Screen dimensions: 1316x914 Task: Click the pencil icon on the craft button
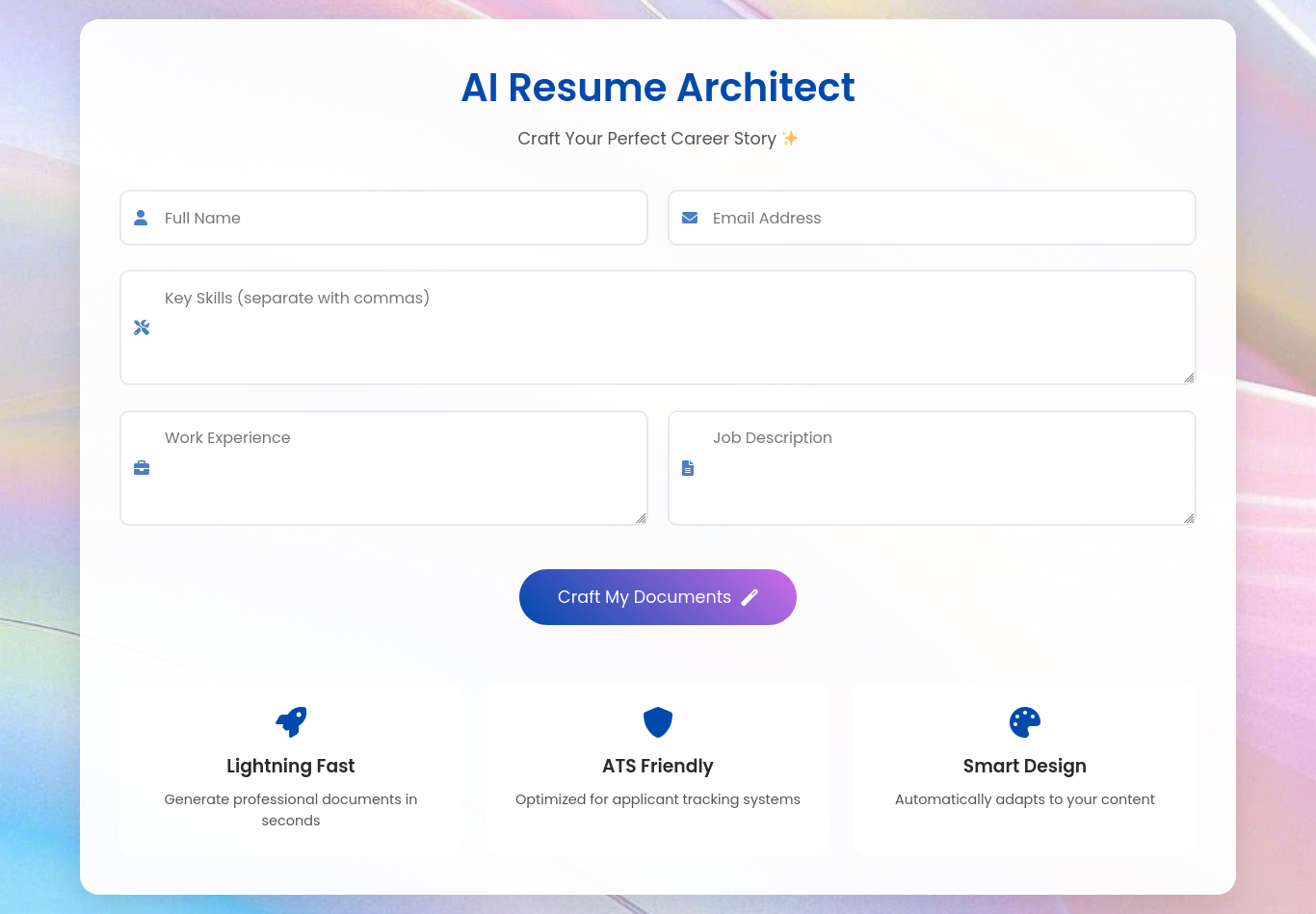click(x=750, y=597)
